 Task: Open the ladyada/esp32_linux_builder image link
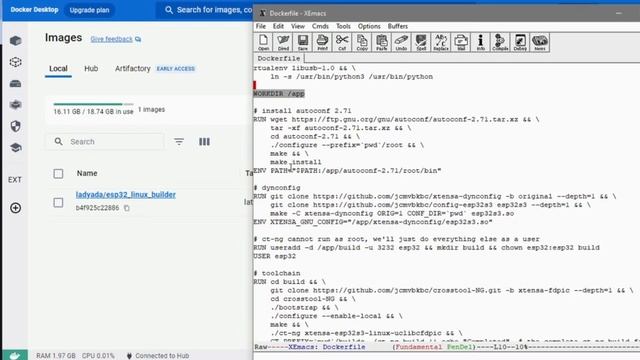(126, 195)
